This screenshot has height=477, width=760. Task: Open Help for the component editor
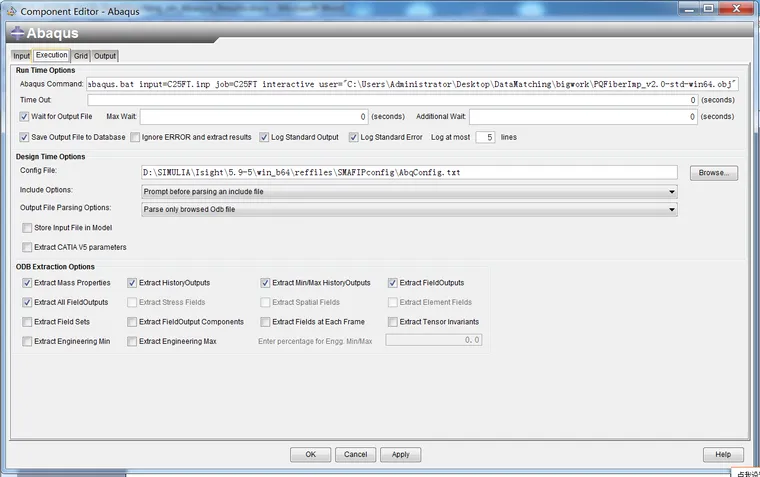click(x=723, y=455)
